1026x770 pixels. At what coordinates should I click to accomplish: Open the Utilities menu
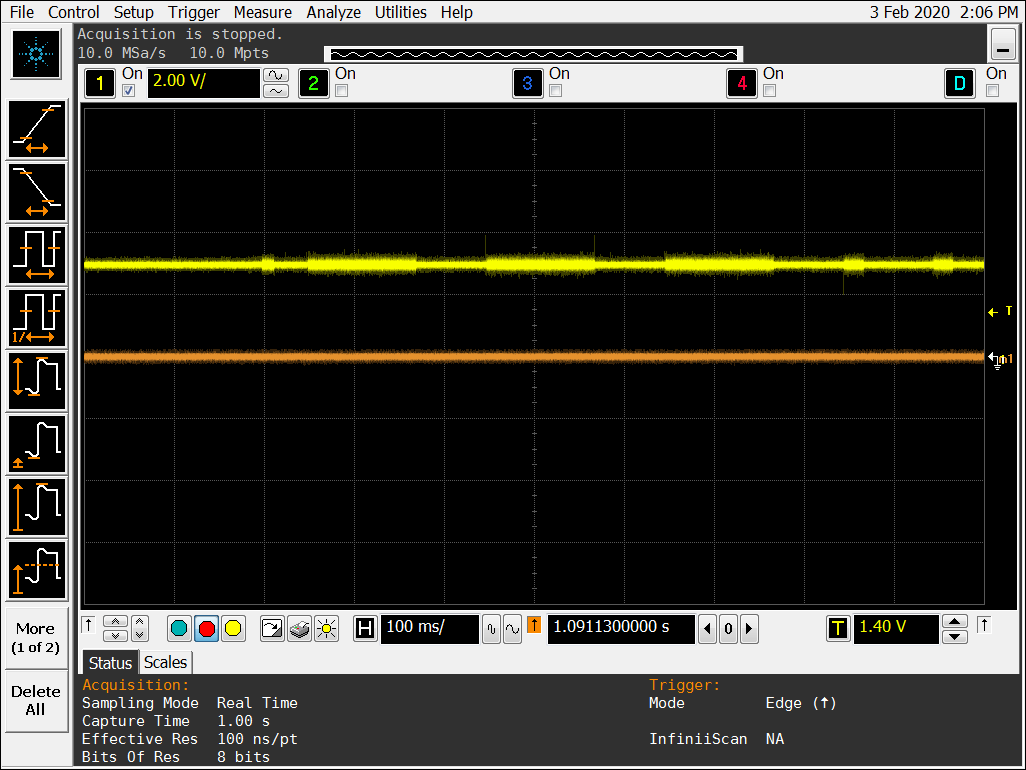400,12
